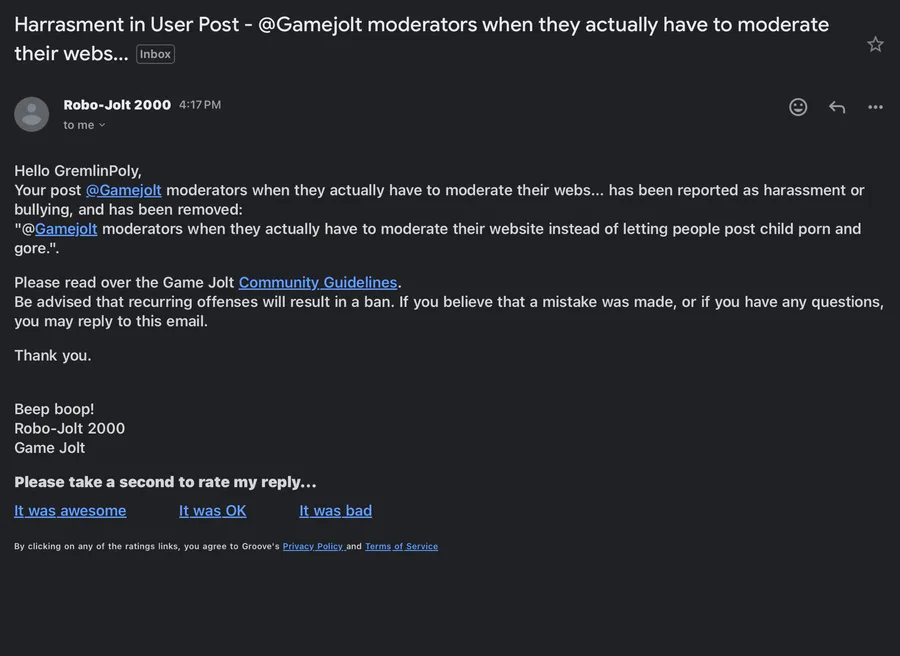900x656 pixels.
Task: Click the 'Please take a second to rate' heading
Action: [165, 482]
